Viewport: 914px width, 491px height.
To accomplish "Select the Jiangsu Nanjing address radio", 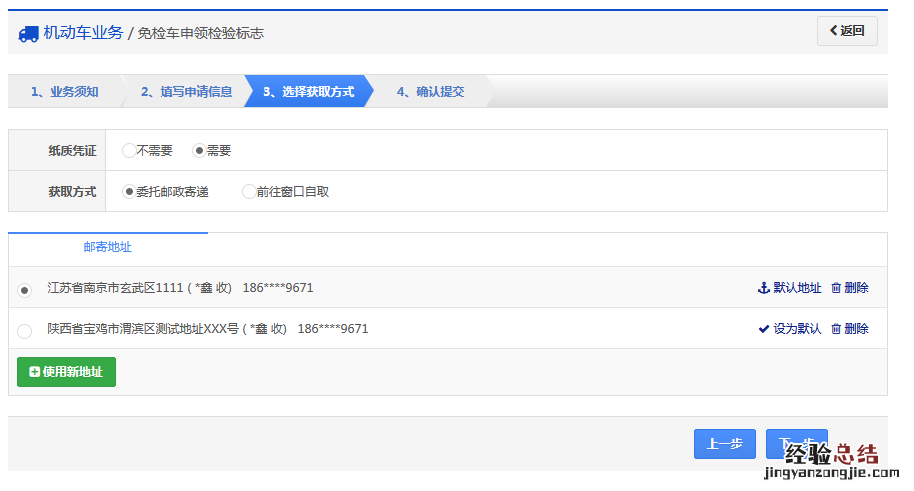I will (x=25, y=290).
